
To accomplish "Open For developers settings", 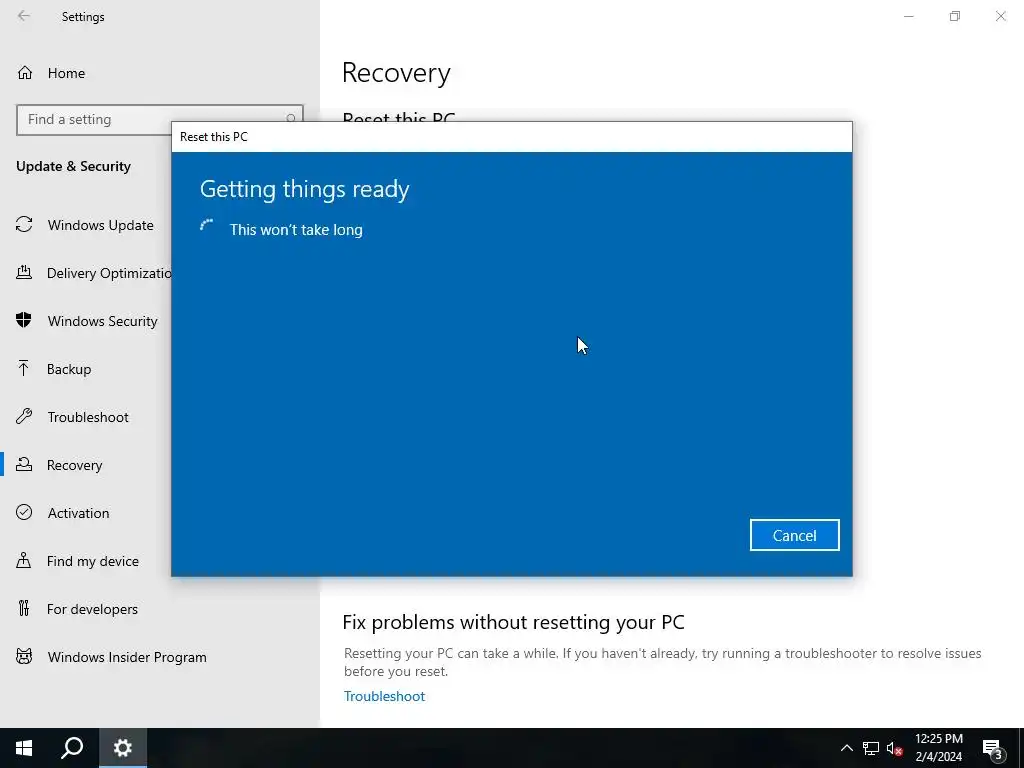I will coord(92,609).
